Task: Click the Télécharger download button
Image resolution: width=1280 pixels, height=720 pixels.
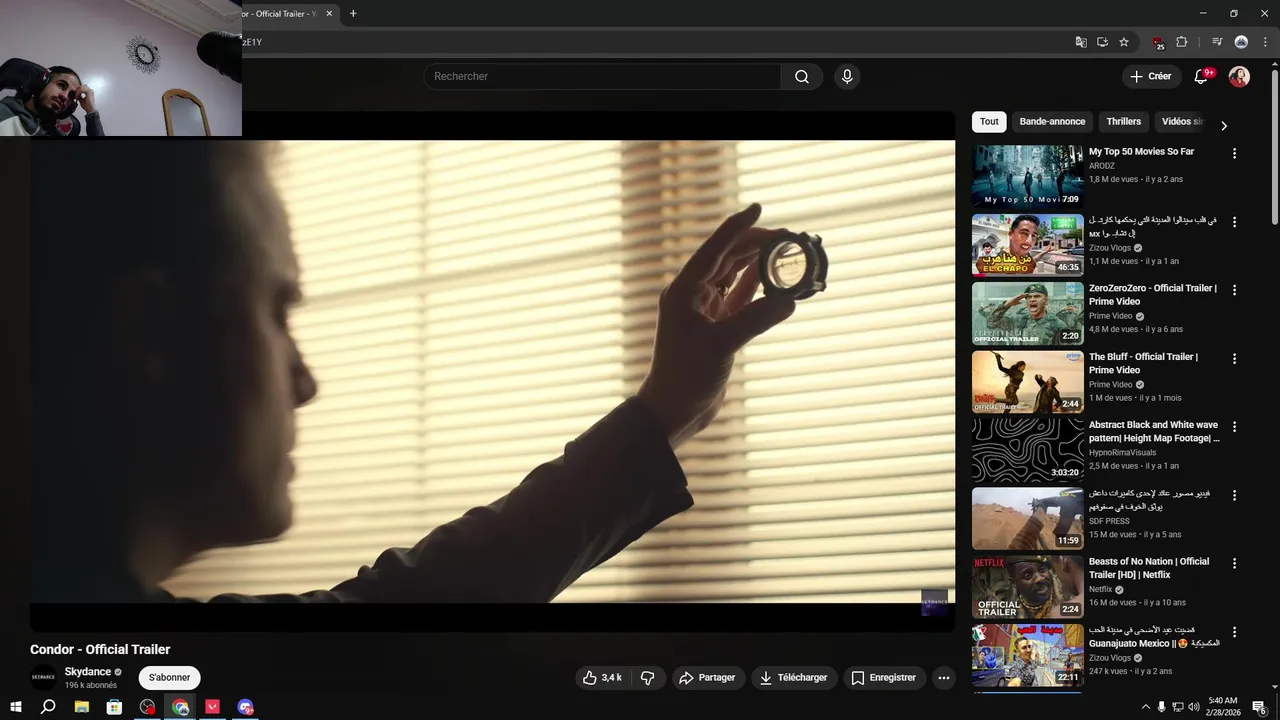Action: pos(794,678)
